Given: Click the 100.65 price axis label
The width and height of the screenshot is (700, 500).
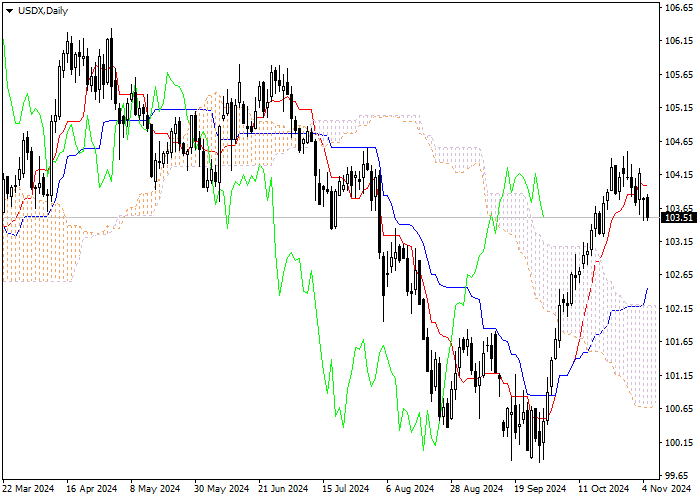Looking at the screenshot, I should [679, 409].
